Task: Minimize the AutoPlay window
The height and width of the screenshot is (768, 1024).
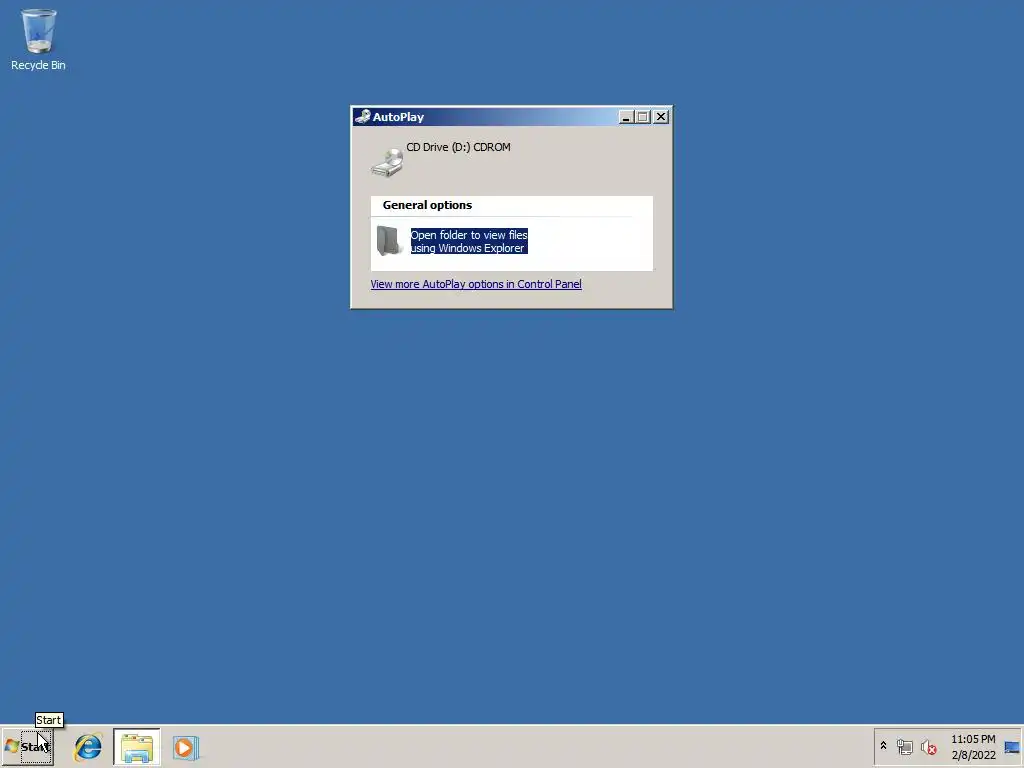Action: point(626,117)
